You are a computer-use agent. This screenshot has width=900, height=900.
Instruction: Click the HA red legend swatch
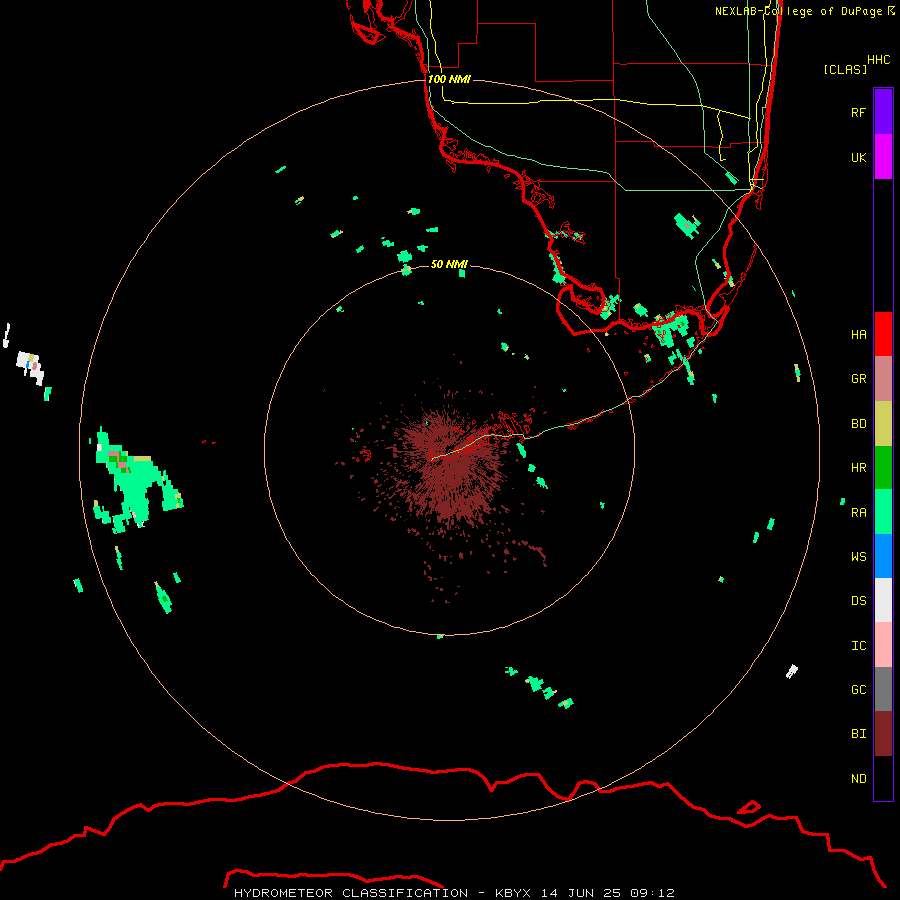coord(883,334)
